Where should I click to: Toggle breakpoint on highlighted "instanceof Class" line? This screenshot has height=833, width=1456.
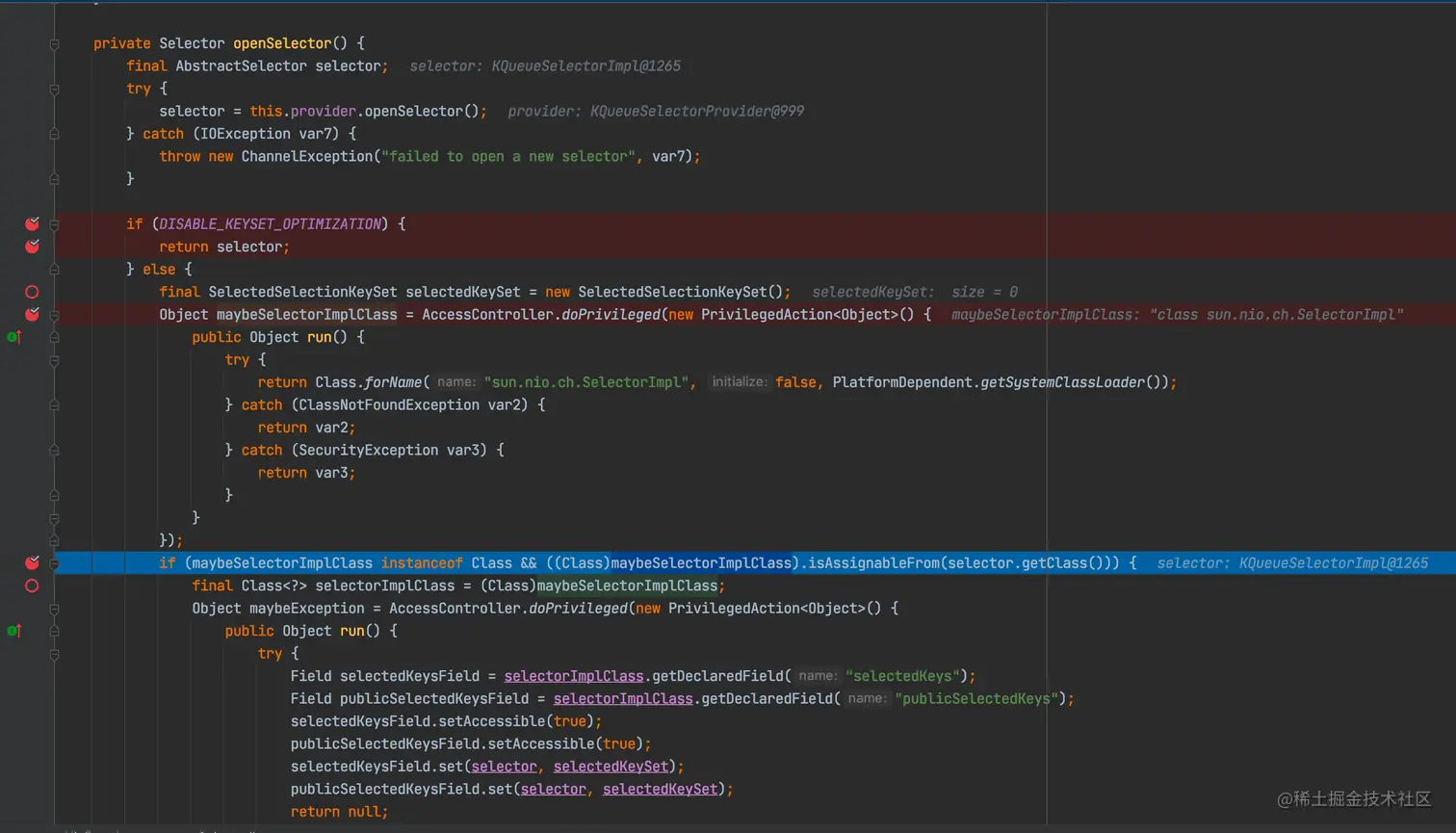[x=32, y=562]
